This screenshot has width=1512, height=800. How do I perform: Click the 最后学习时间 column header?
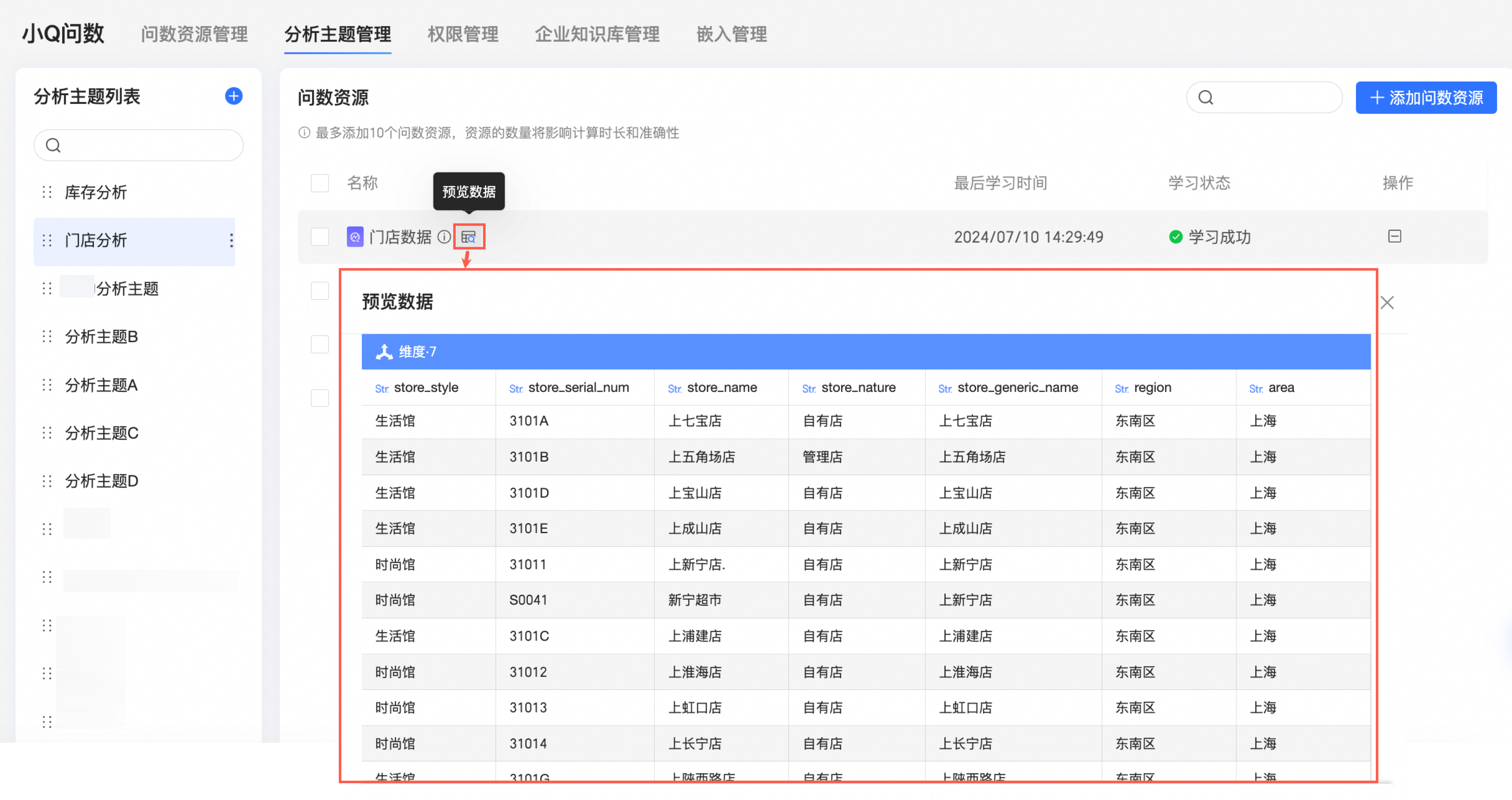(1000, 183)
